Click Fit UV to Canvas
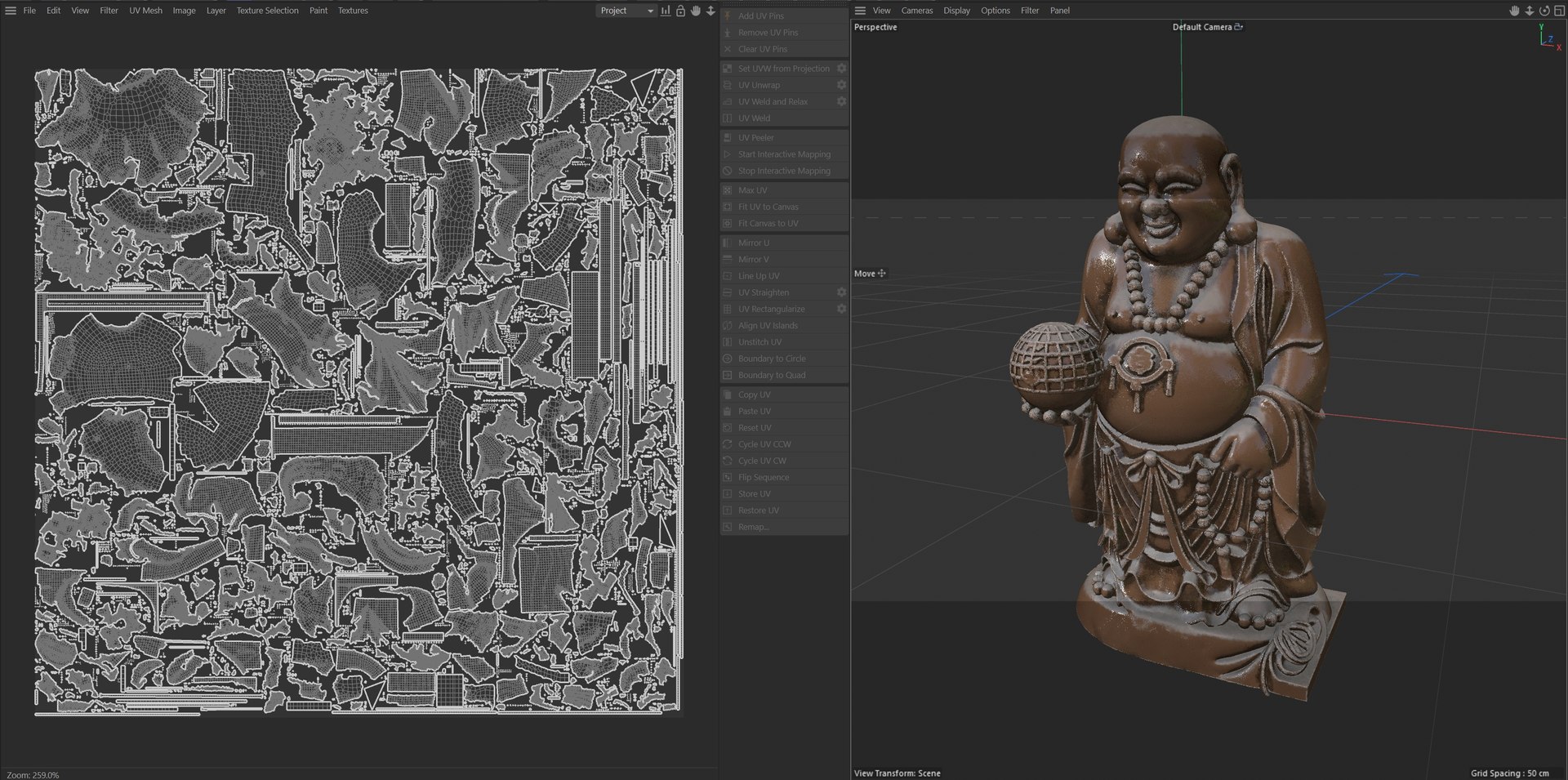Image resolution: width=1568 pixels, height=780 pixels. [x=784, y=207]
